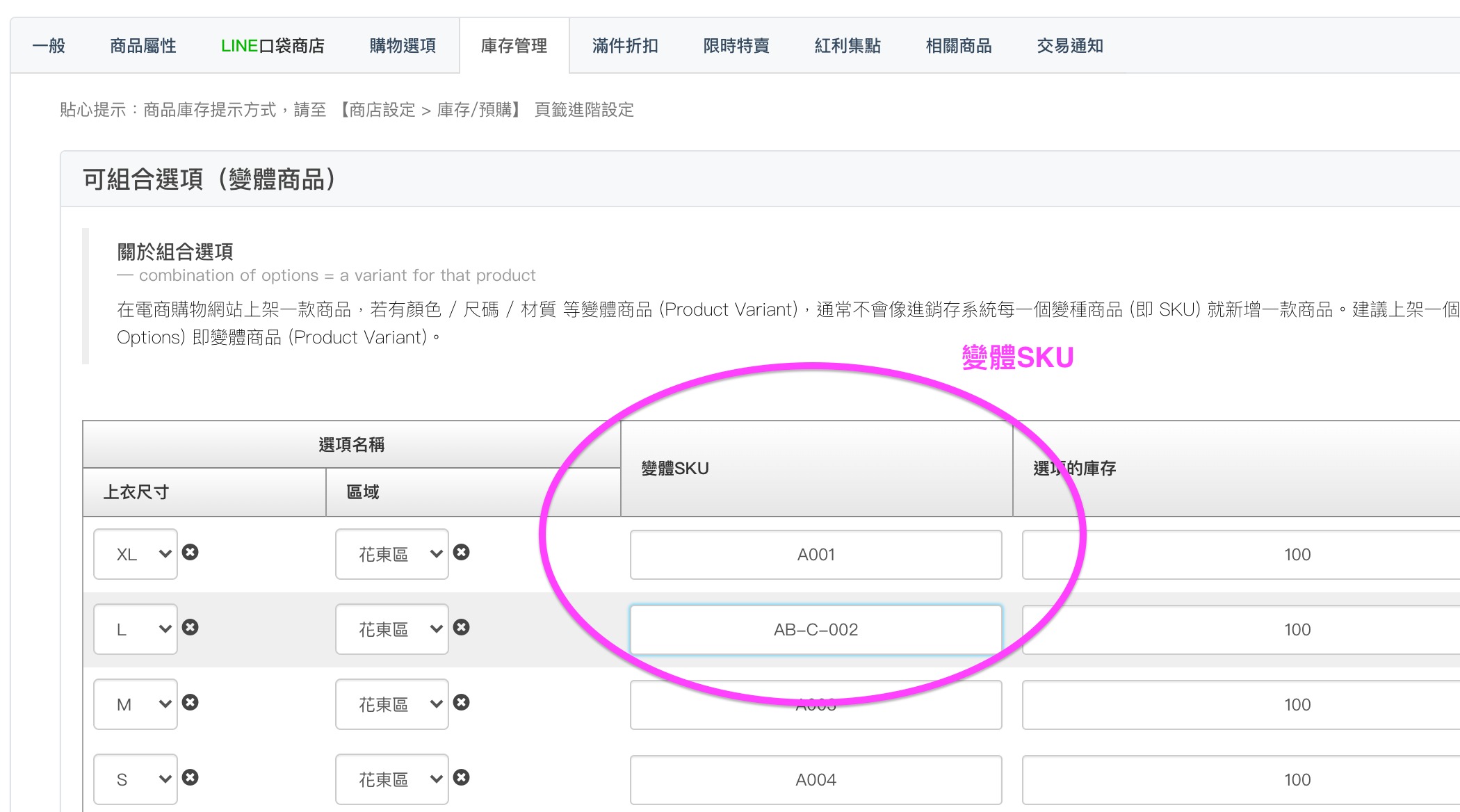The image size is (1460, 812).
Task: Switch to the 商品屬性 tab
Action: click(x=143, y=46)
